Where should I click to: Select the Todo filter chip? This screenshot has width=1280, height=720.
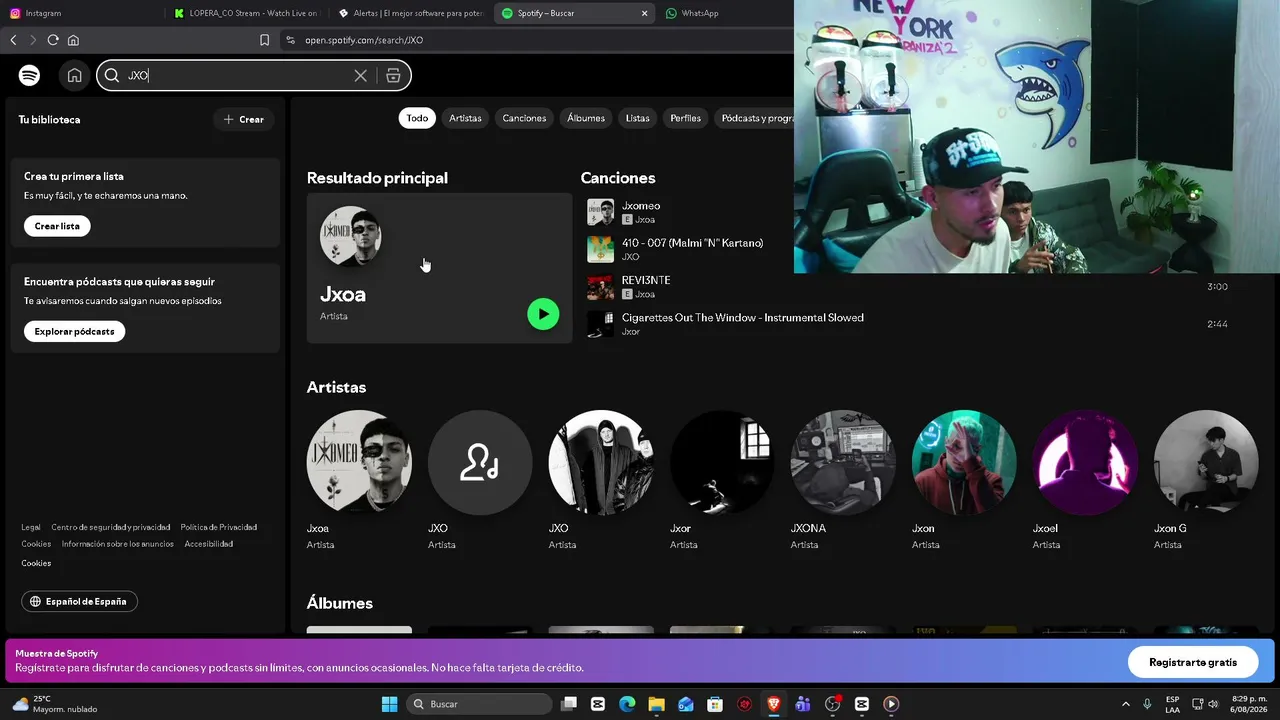417,118
